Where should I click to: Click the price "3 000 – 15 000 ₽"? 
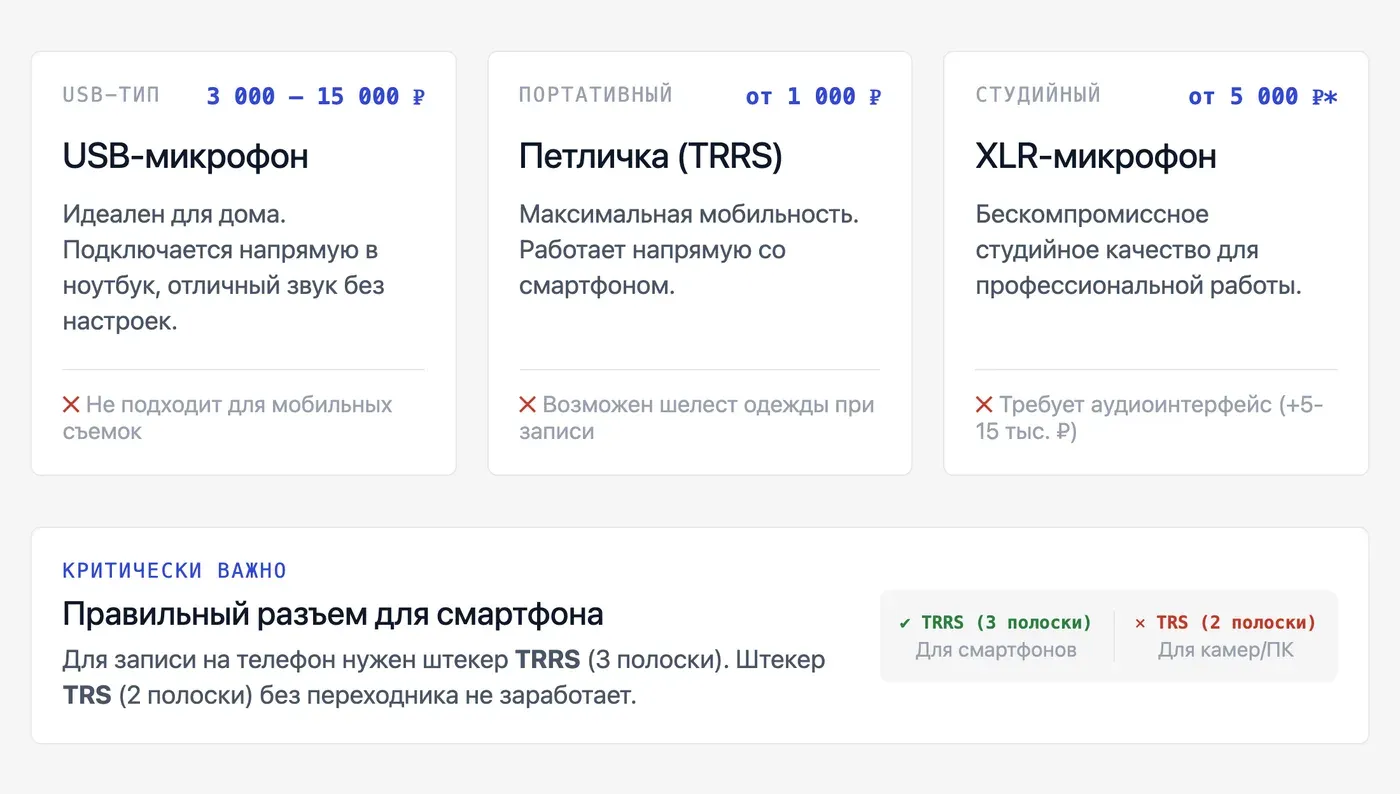pos(316,96)
